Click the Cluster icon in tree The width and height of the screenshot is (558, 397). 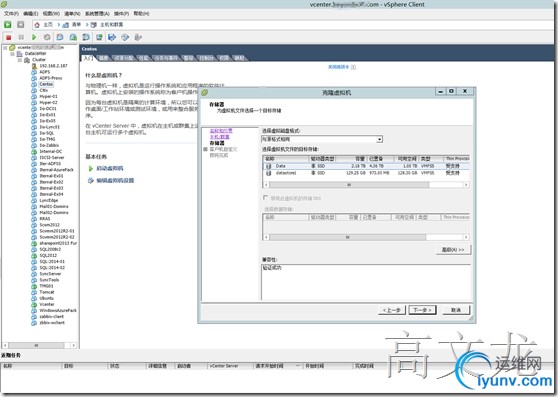tap(27, 60)
